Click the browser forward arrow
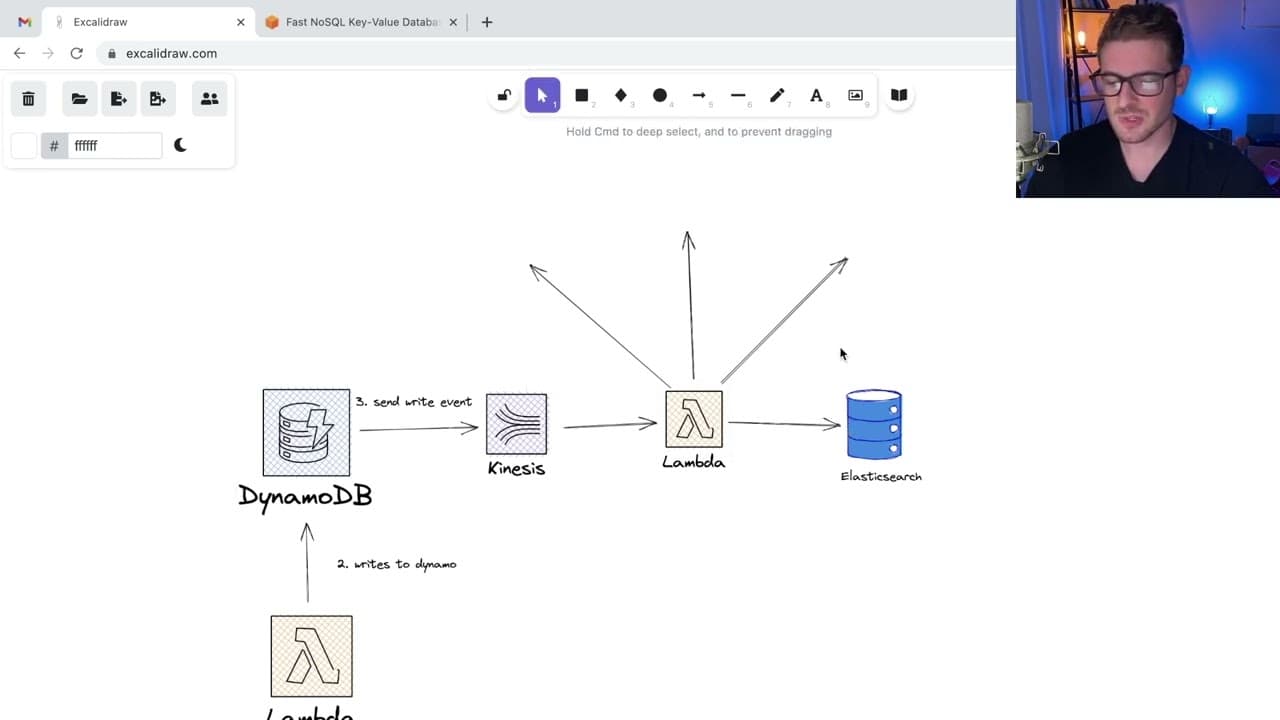This screenshot has width=1280, height=720. coord(48,53)
